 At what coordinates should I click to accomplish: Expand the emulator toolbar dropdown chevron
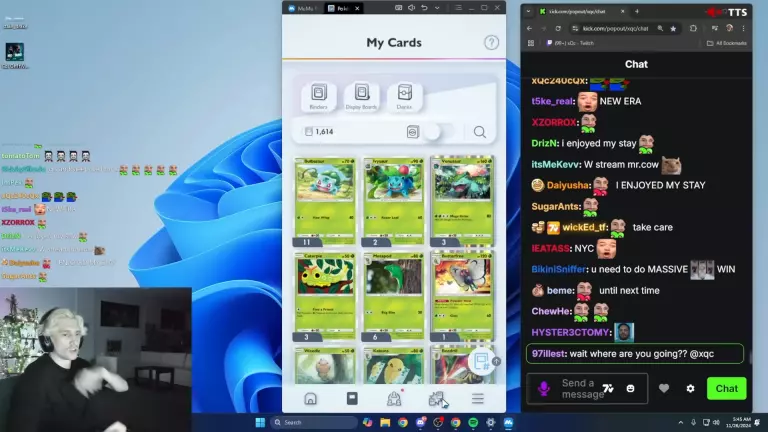coord(437,8)
